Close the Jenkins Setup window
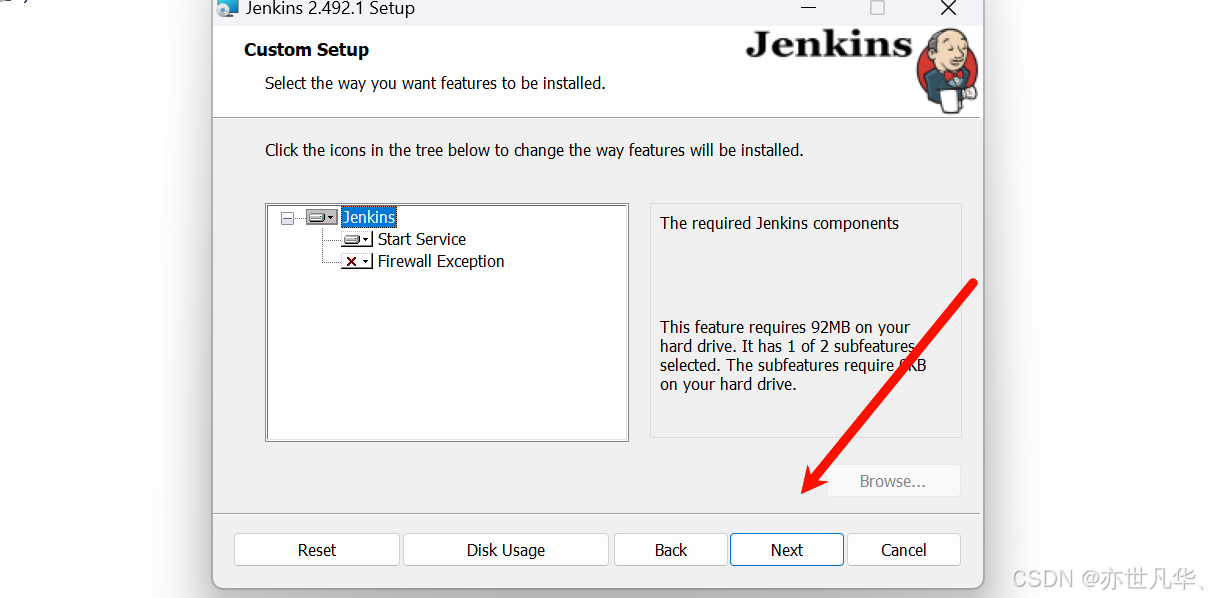 949,8
